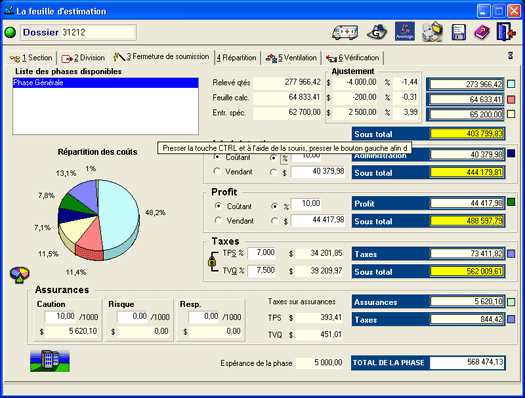Click the light blue swatch beside 273 966,42
This screenshot has height=398, width=525.
point(511,84)
